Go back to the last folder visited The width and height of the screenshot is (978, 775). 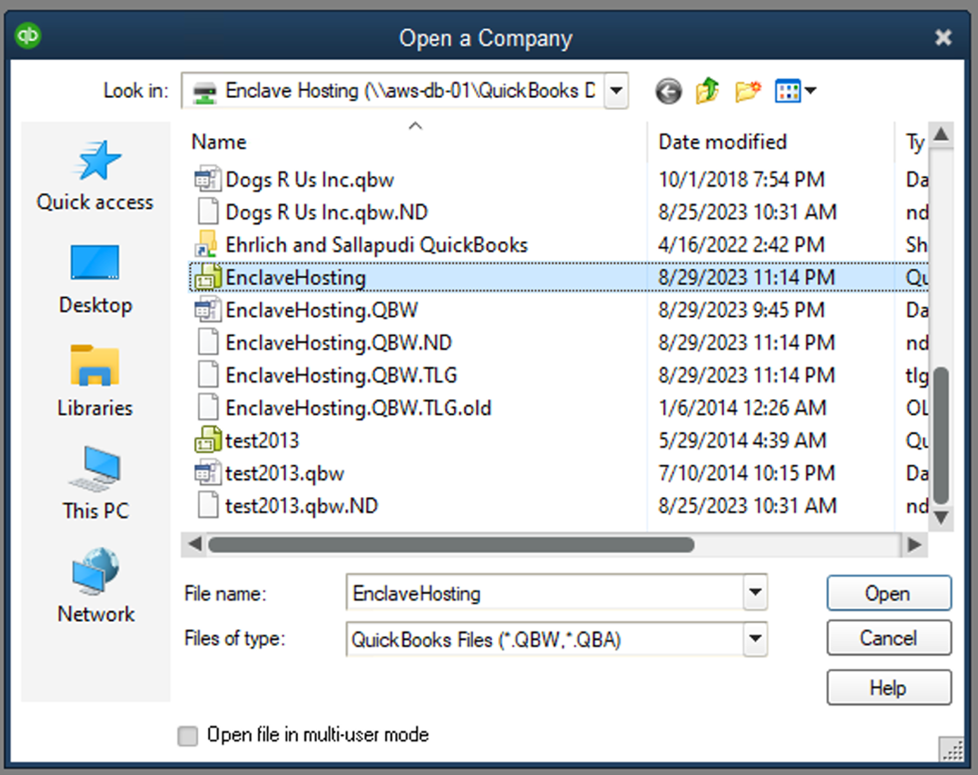tap(668, 92)
